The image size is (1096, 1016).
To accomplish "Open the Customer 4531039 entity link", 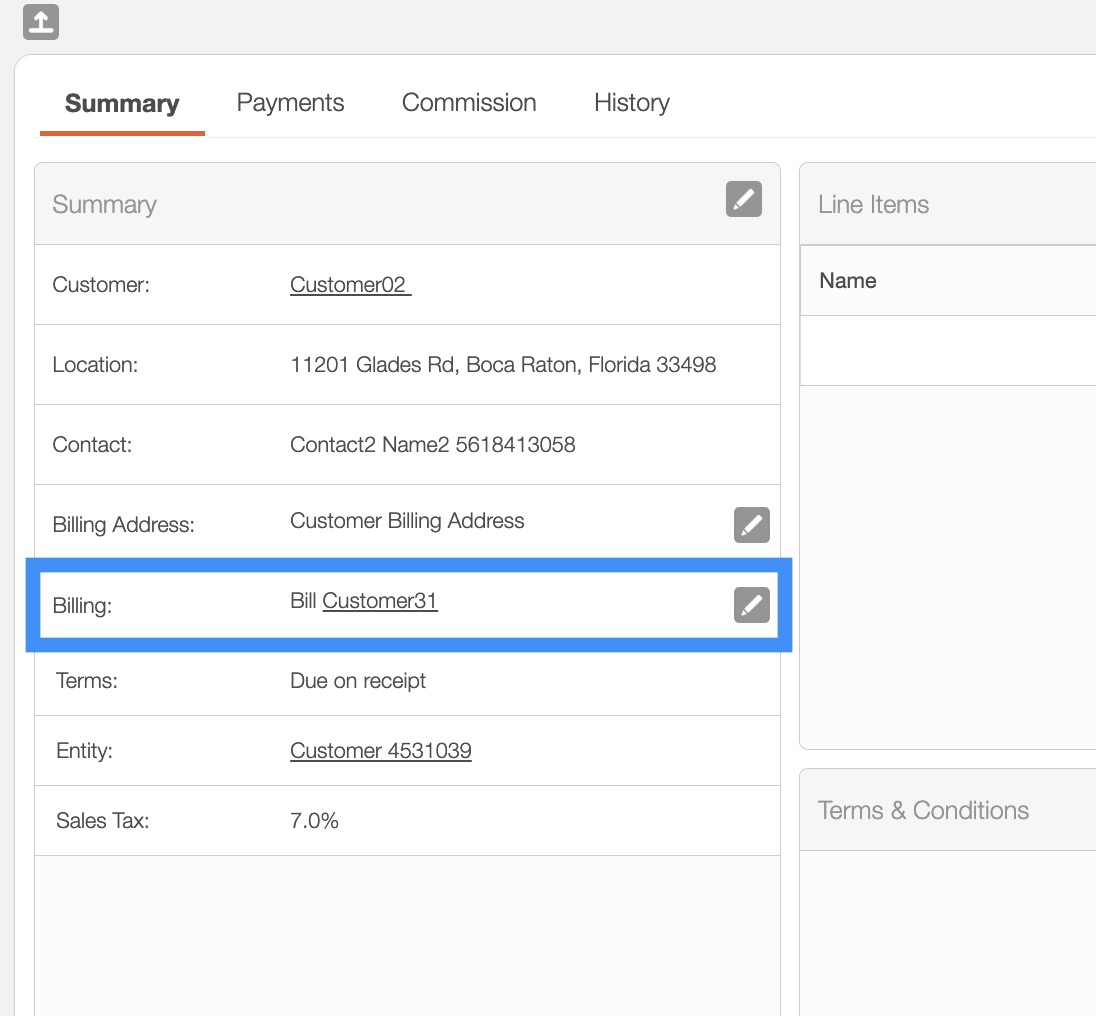I will pyautogui.click(x=380, y=751).
